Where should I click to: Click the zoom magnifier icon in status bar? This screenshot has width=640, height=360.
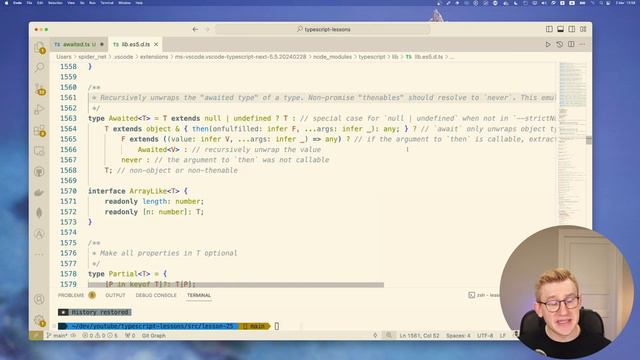(389, 336)
